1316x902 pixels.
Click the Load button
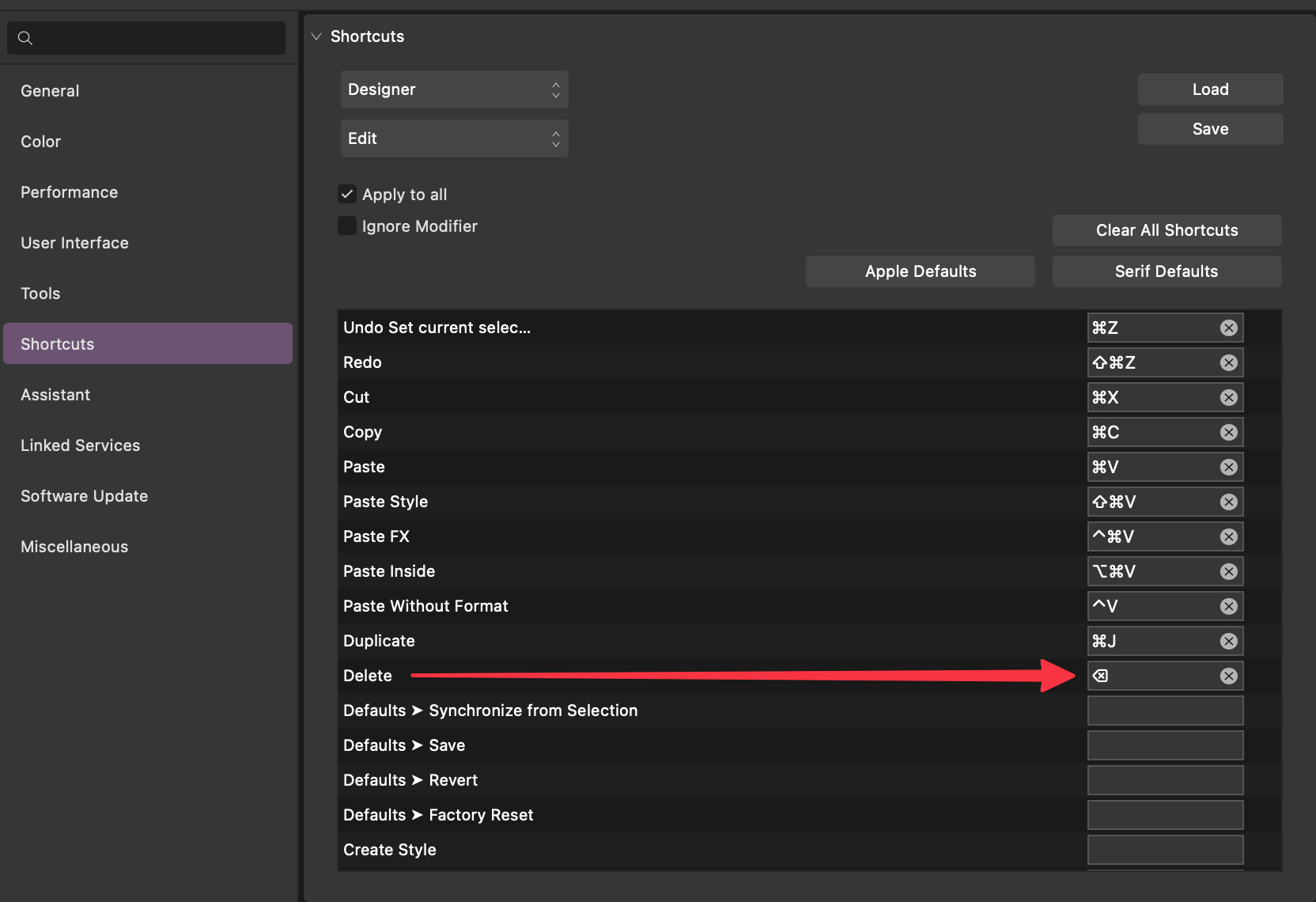pos(1210,89)
